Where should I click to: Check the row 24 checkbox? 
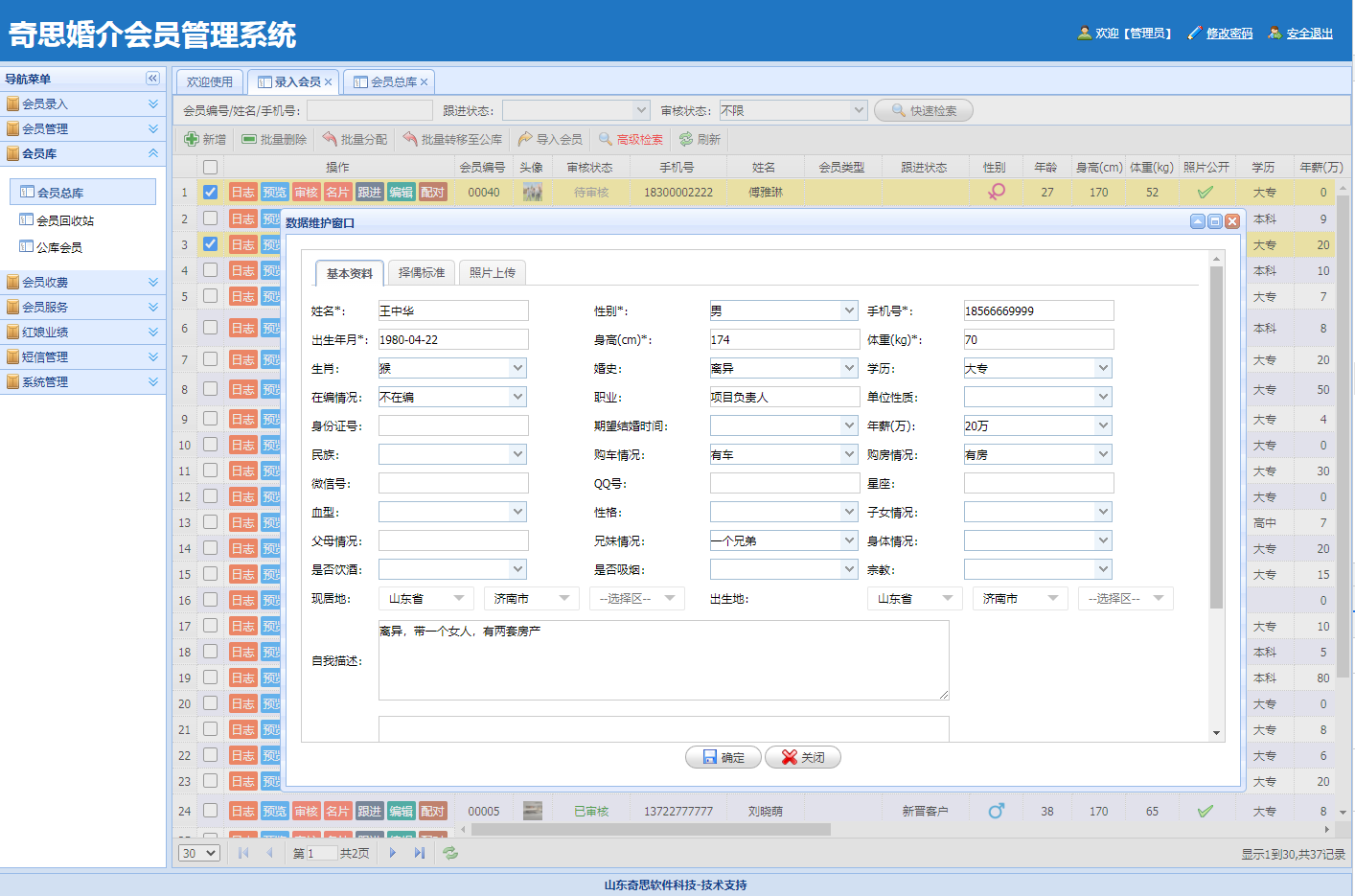[x=210, y=811]
